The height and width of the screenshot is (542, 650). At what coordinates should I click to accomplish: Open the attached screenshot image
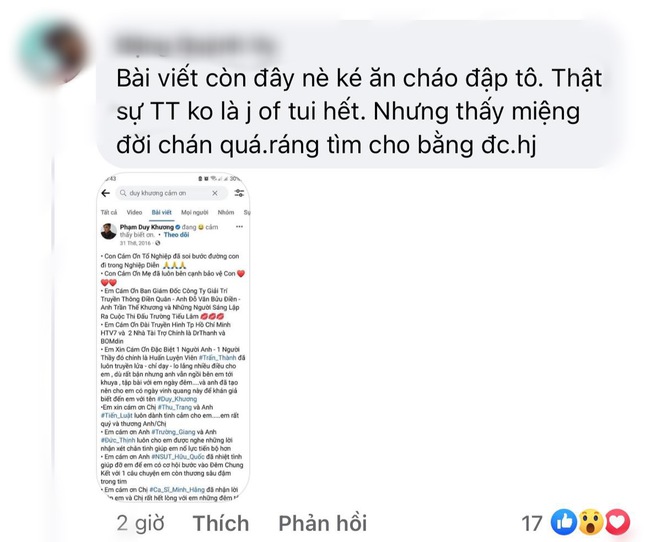point(173,337)
